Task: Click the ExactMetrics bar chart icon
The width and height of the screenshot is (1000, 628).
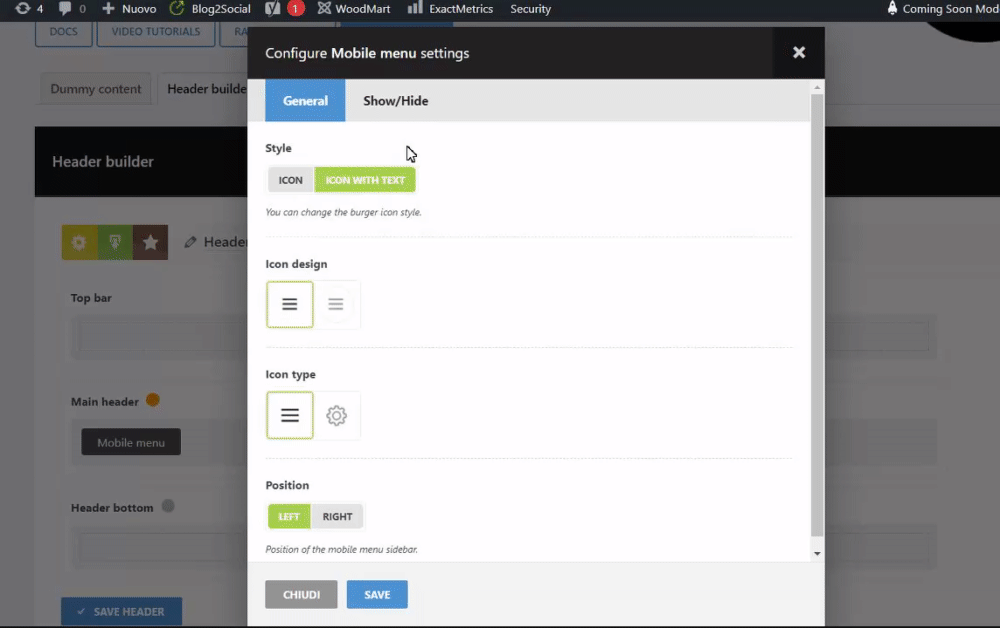Action: (x=415, y=8)
